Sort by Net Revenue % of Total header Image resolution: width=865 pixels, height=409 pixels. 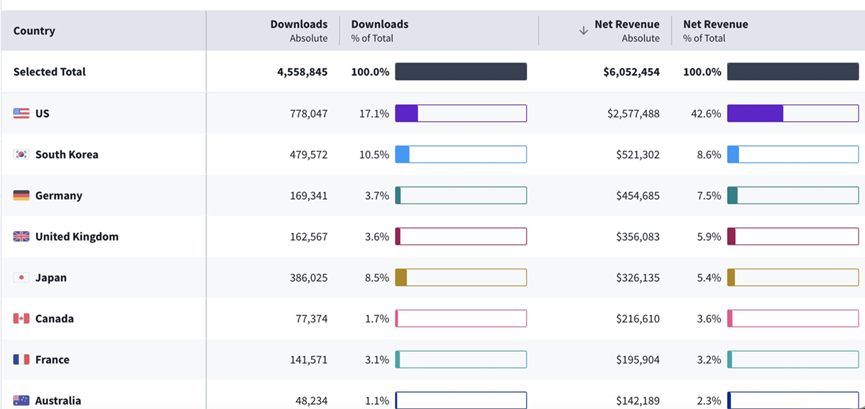pos(716,31)
